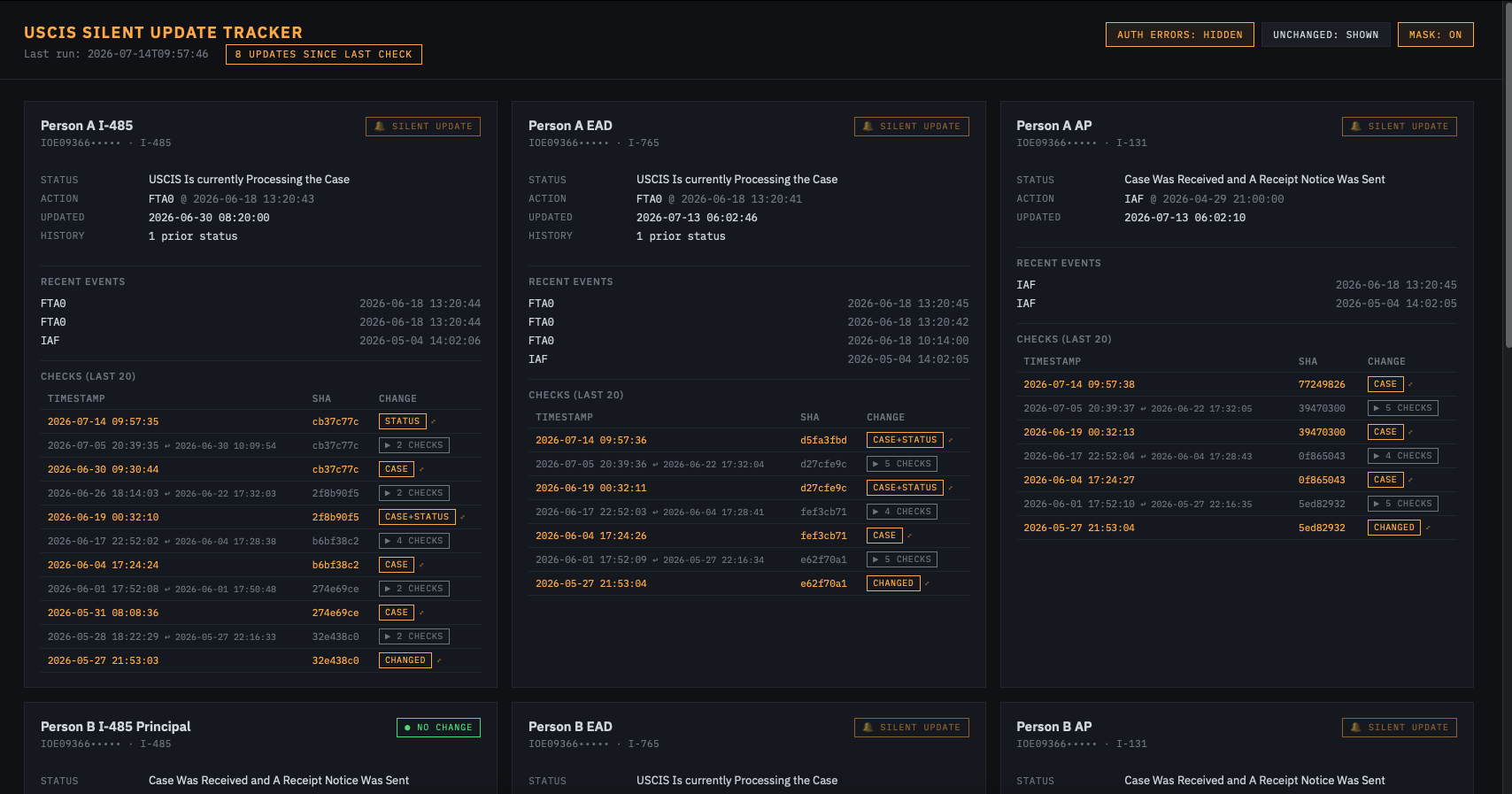The image size is (1512, 794).
Task: Select SHA 77249826 in Person A AP checks
Action: pos(1322,384)
